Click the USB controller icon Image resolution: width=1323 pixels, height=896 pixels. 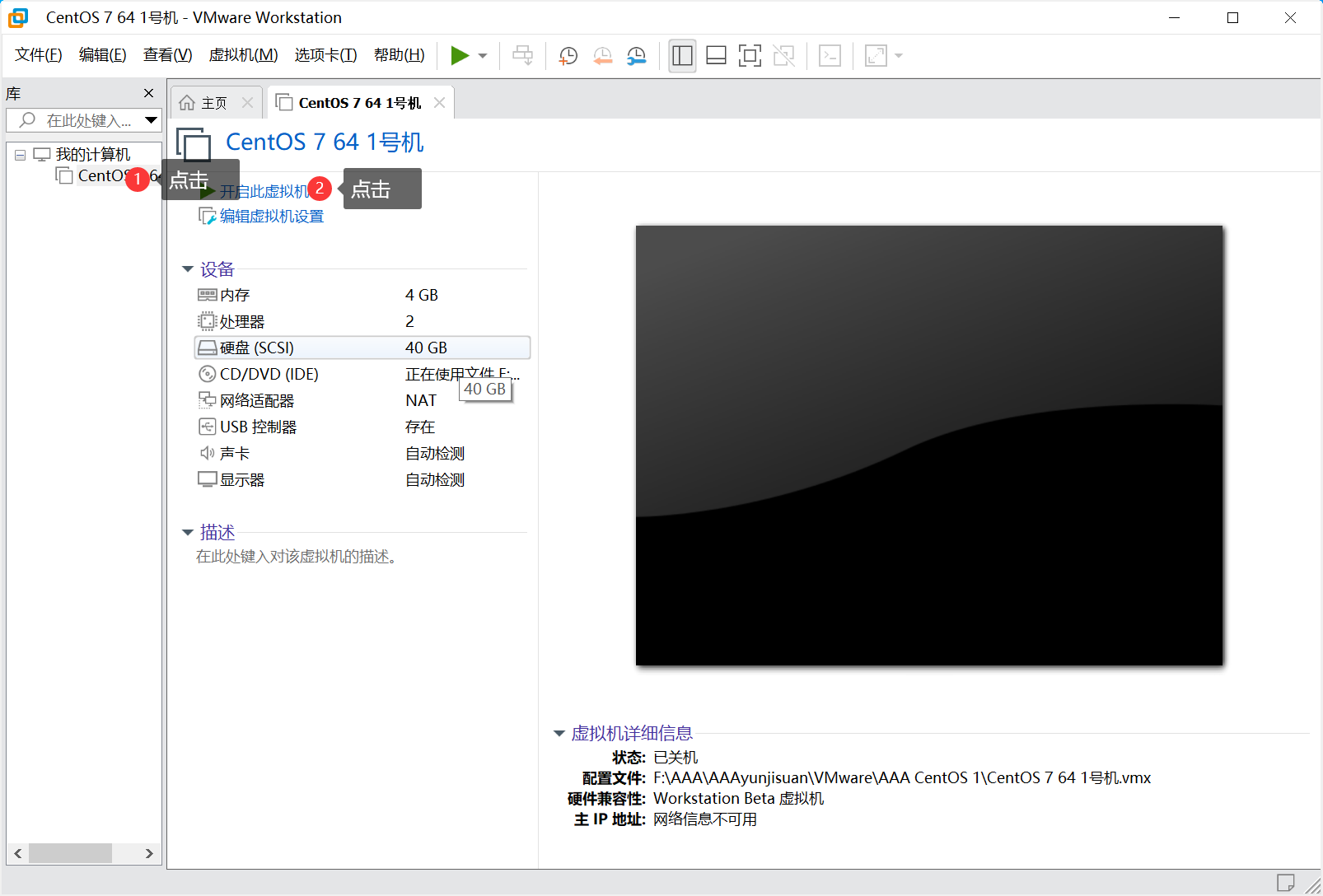coord(207,427)
